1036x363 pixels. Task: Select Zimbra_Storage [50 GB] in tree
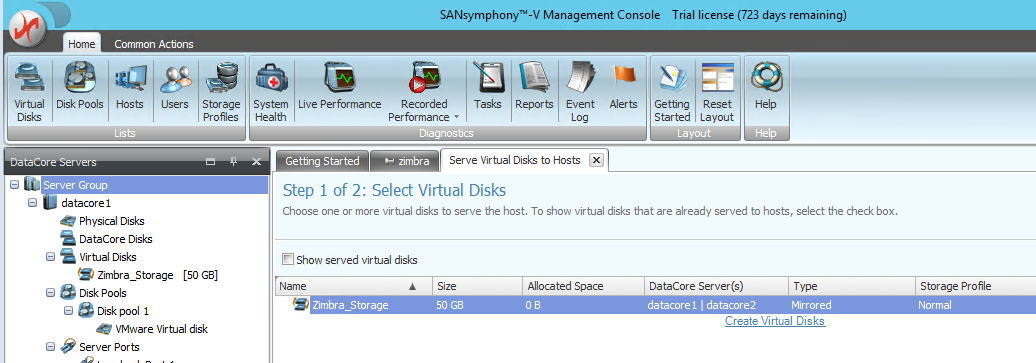coord(157,274)
